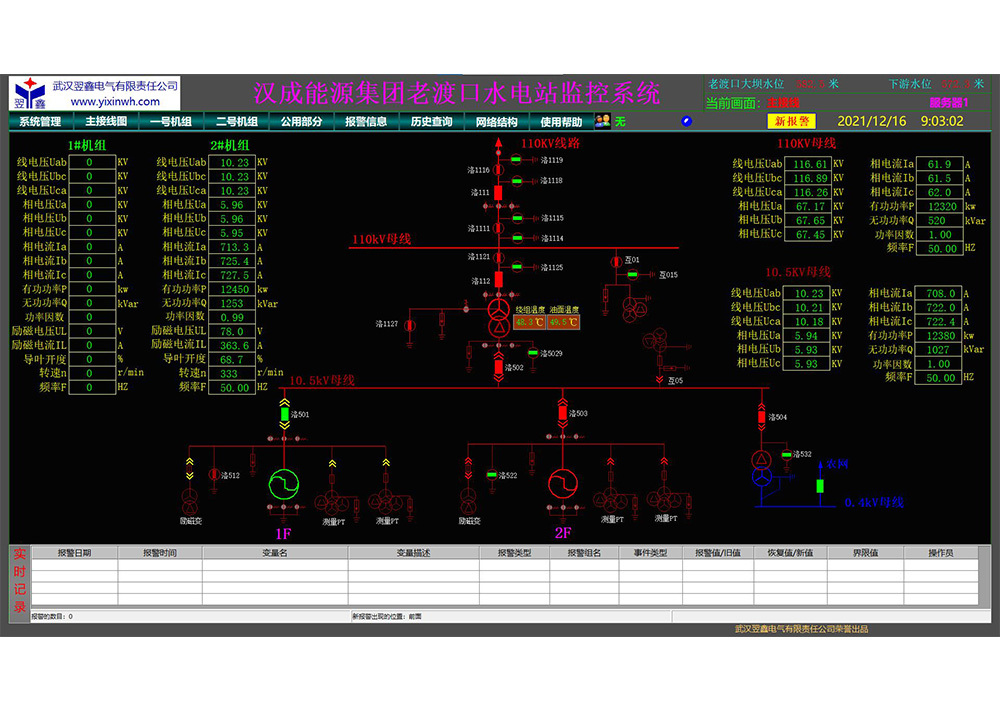Open the 系统管理 menu
This screenshot has height=710, width=1000.
[41, 121]
